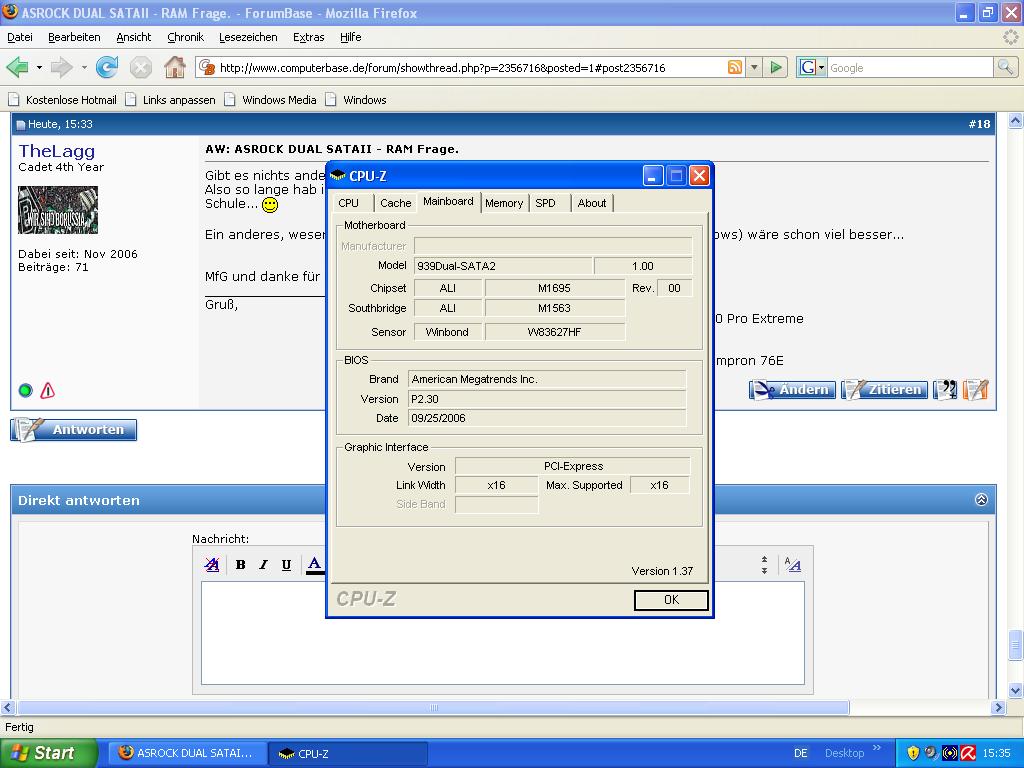Click the multi-quote icon with quotation marks
The width and height of the screenshot is (1024, 768).
pos(945,390)
